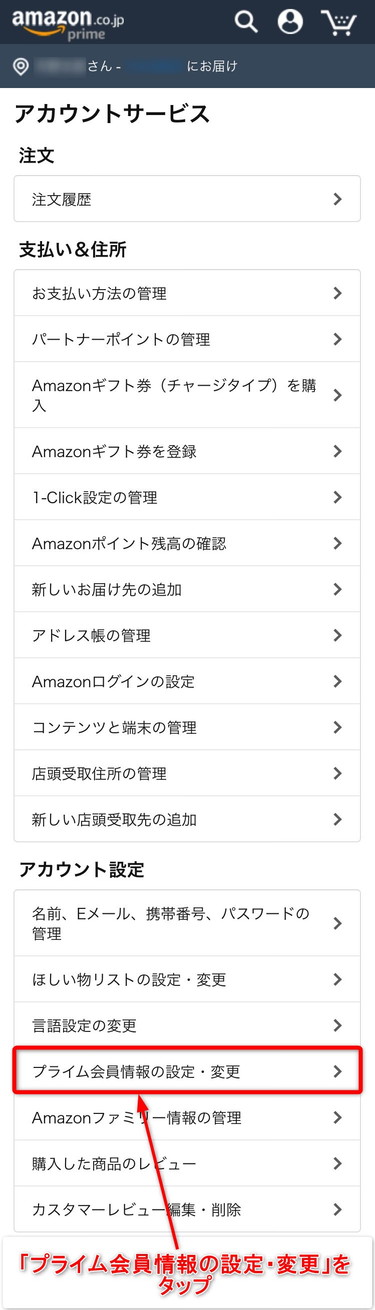Select Amazonログインの設定

[187, 681]
